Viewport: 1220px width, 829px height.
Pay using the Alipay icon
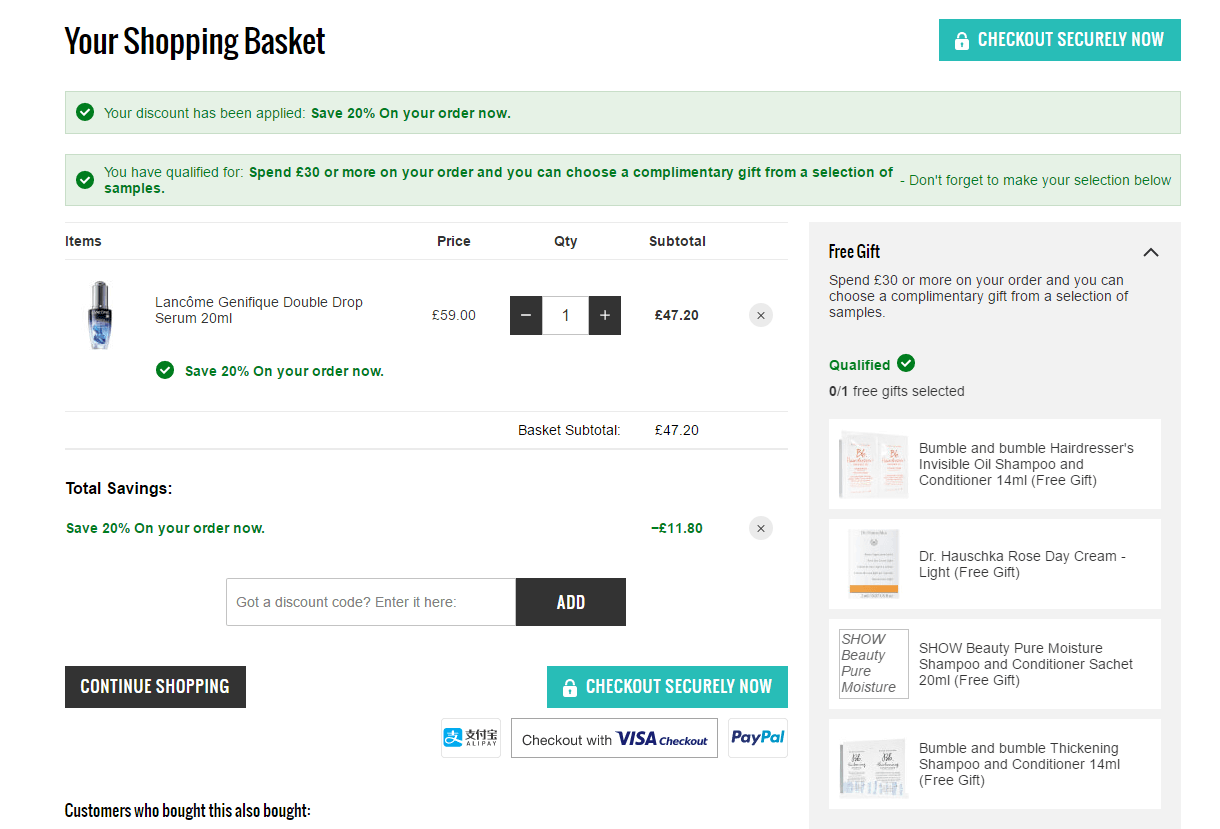pyautogui.click(x=471, y=738)
